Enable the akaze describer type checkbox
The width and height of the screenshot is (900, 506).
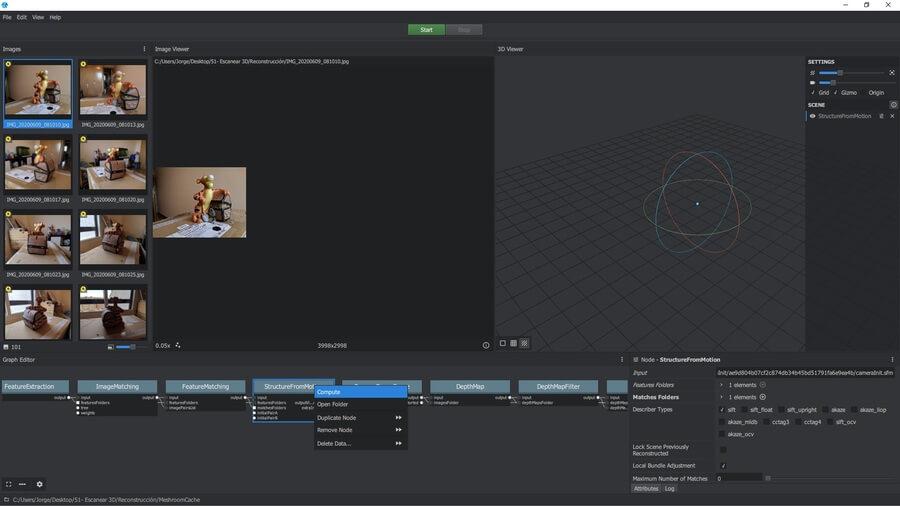[x=824, y=410]
